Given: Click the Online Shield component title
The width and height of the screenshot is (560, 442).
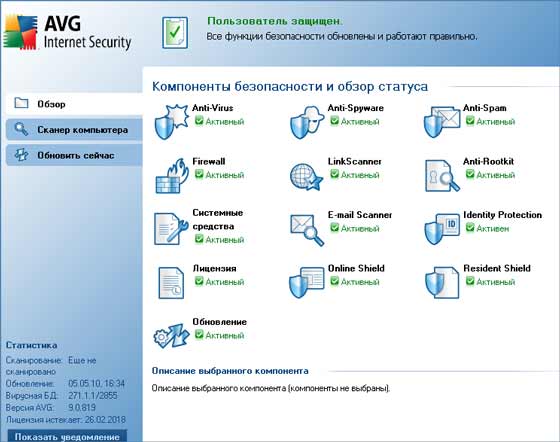Looking at the screenshot, I should coord(356,268).
